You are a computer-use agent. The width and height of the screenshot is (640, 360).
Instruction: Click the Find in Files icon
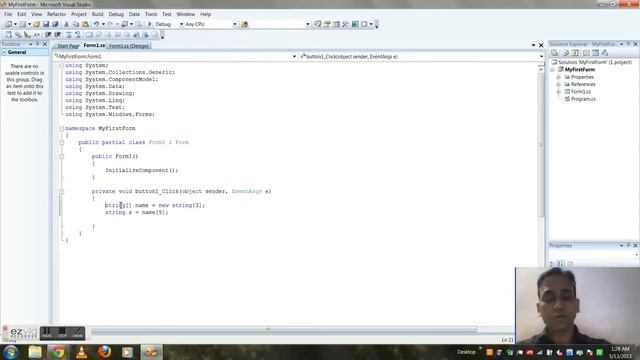pos(244,24)
